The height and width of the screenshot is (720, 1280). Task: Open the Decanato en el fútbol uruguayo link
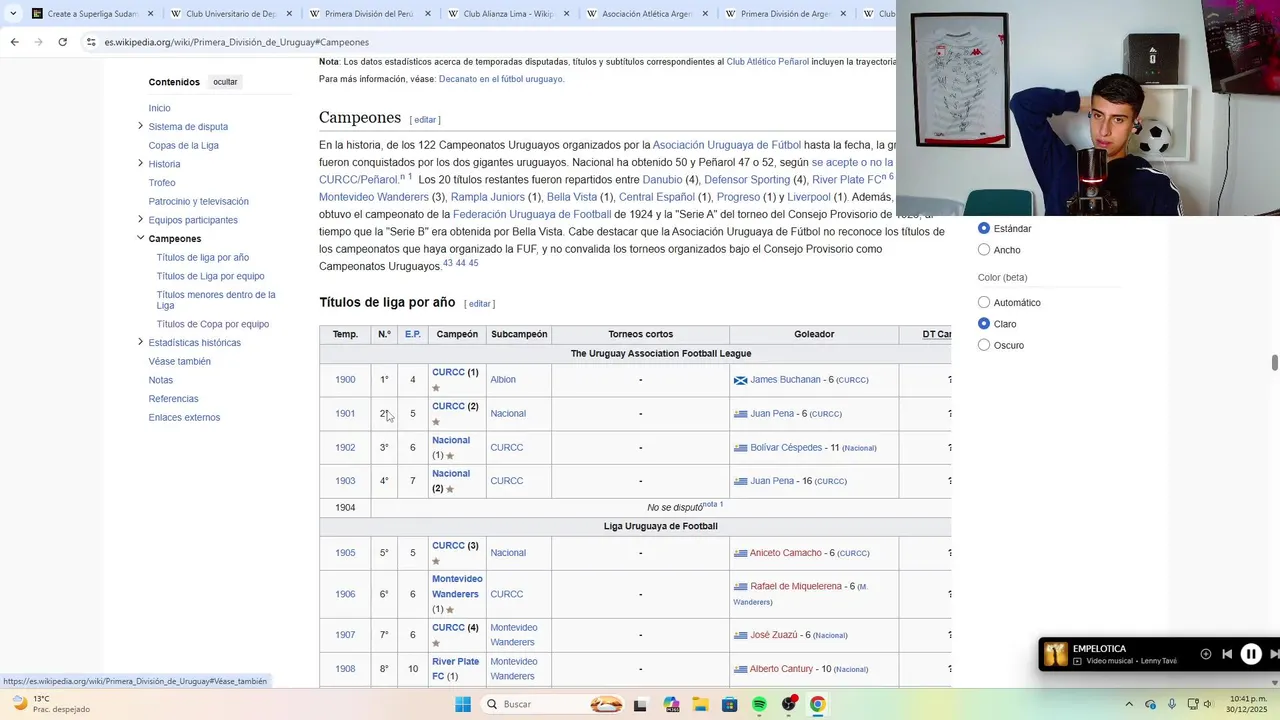pos(500,79)
